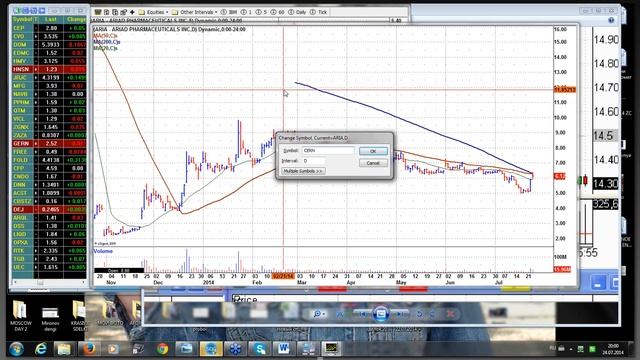The height and width of the screenshot is (360, 640).
Task: Open Skype from the taskbar
Action: click(260, 349)
